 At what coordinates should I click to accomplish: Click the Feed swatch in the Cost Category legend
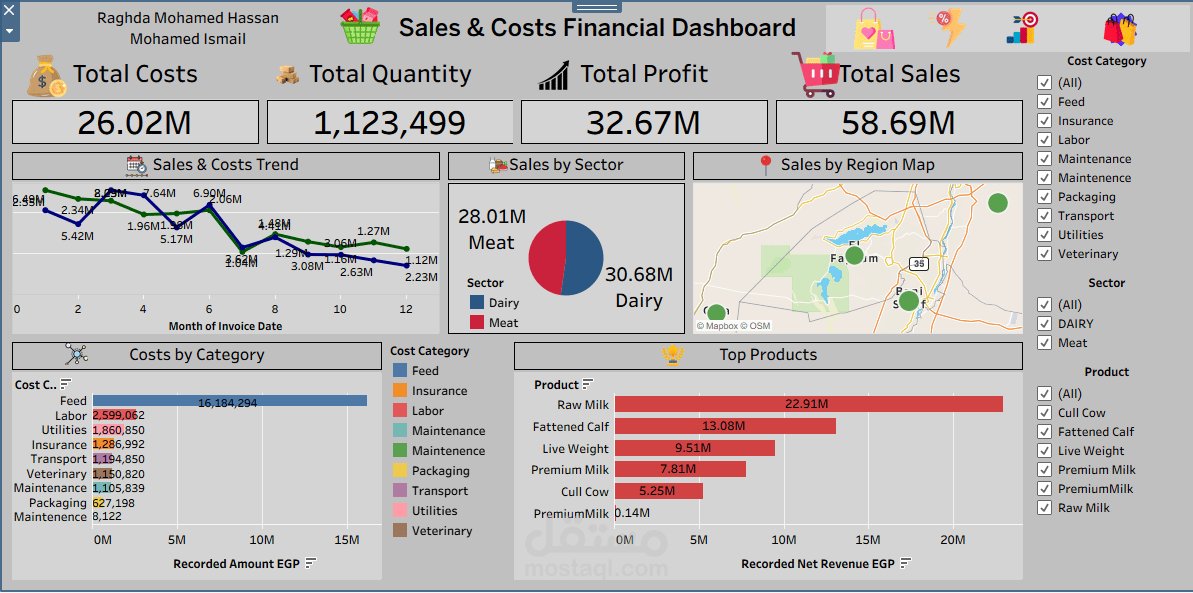(x=400, y=371)
